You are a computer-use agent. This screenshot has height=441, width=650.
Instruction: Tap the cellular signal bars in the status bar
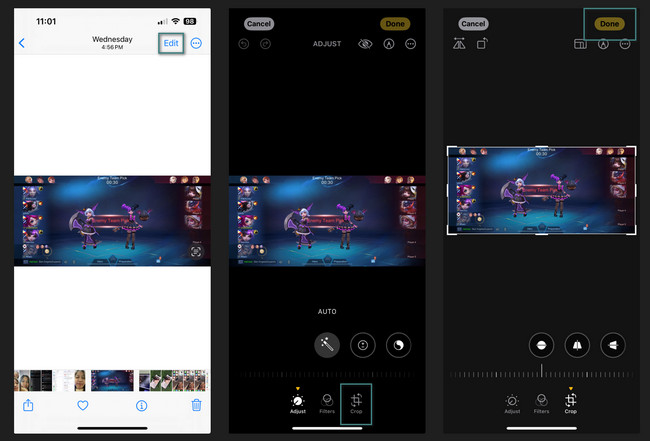click(x=163, y=22)
